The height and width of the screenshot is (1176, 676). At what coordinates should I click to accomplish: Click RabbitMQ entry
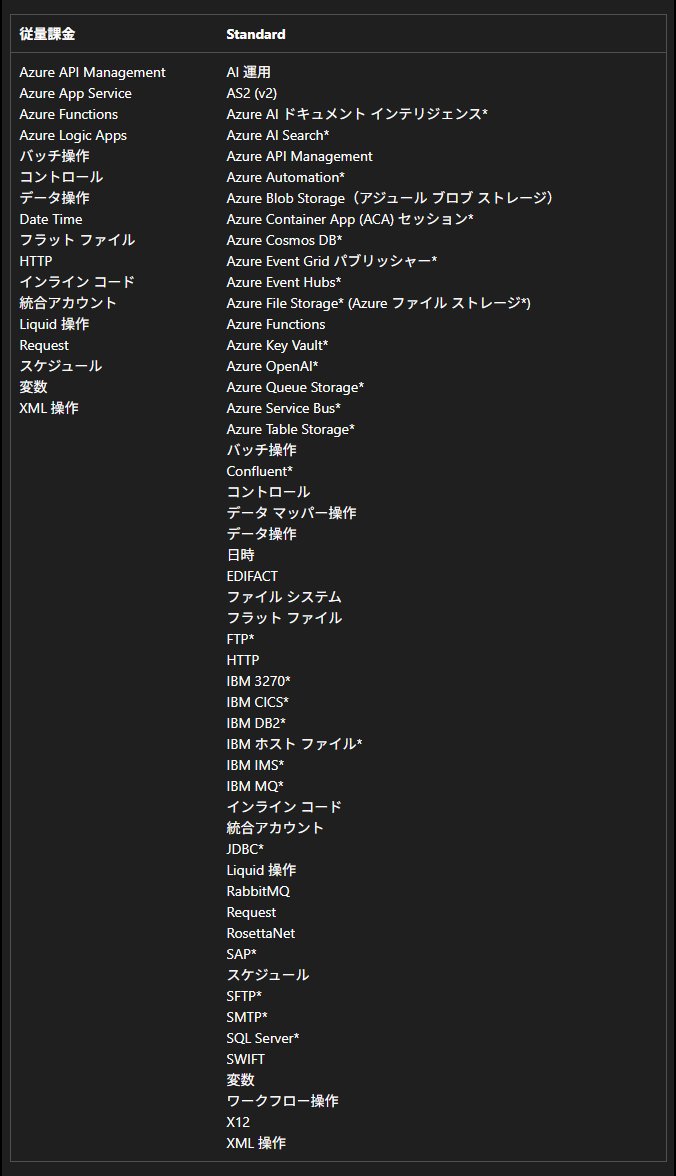click(x=258, y=891)
